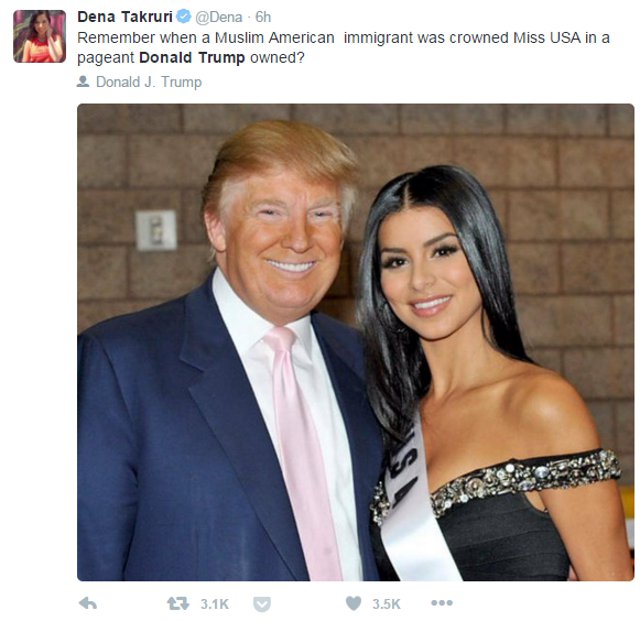640x621 pixels.
Task: Click the tagged person silhouette icon
Action: pos(83,81)
